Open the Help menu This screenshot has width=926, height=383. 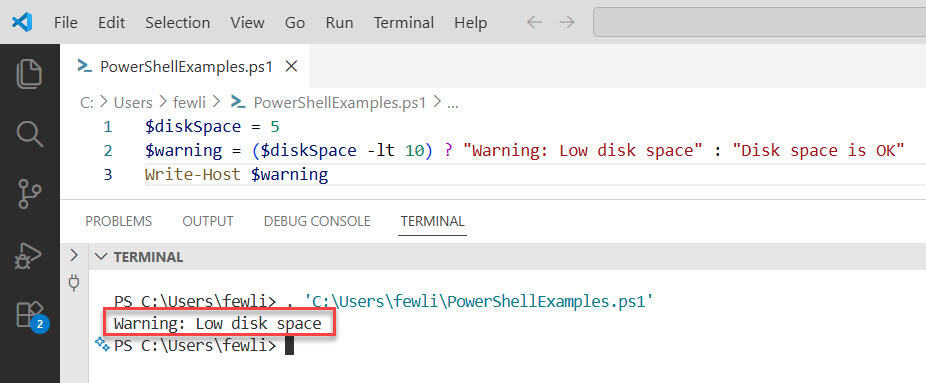(471, 22)
